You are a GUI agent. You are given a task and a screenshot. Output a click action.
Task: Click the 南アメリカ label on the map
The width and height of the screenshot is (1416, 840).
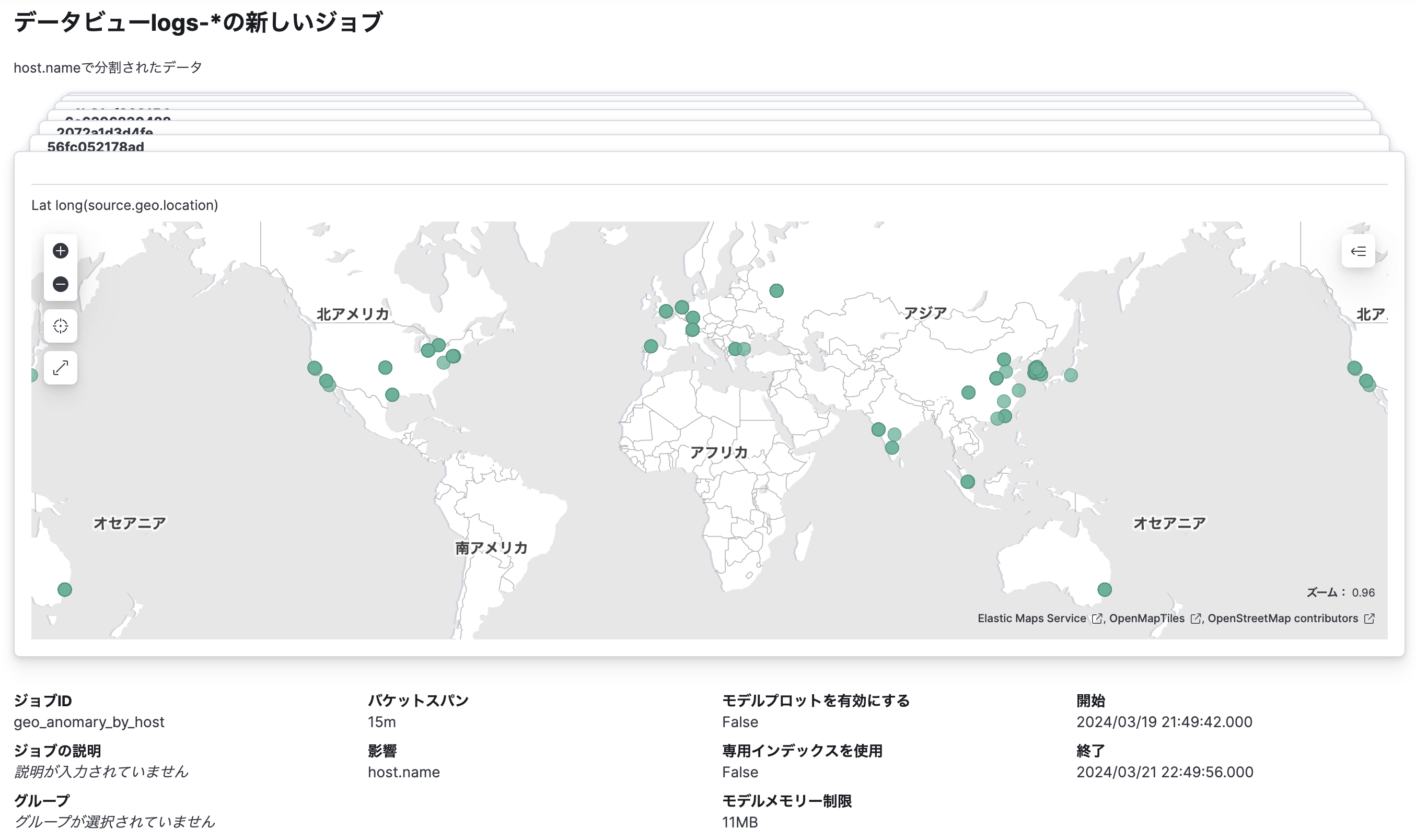(x=491, y=548)
